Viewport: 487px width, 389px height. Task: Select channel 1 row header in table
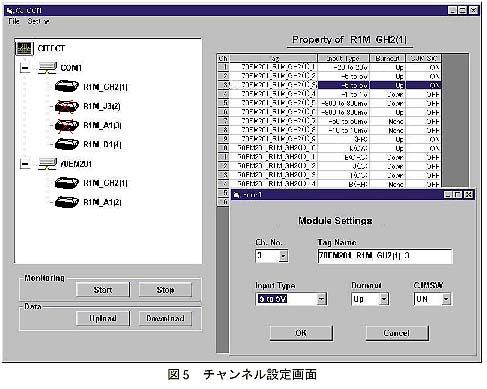point(223,67)
